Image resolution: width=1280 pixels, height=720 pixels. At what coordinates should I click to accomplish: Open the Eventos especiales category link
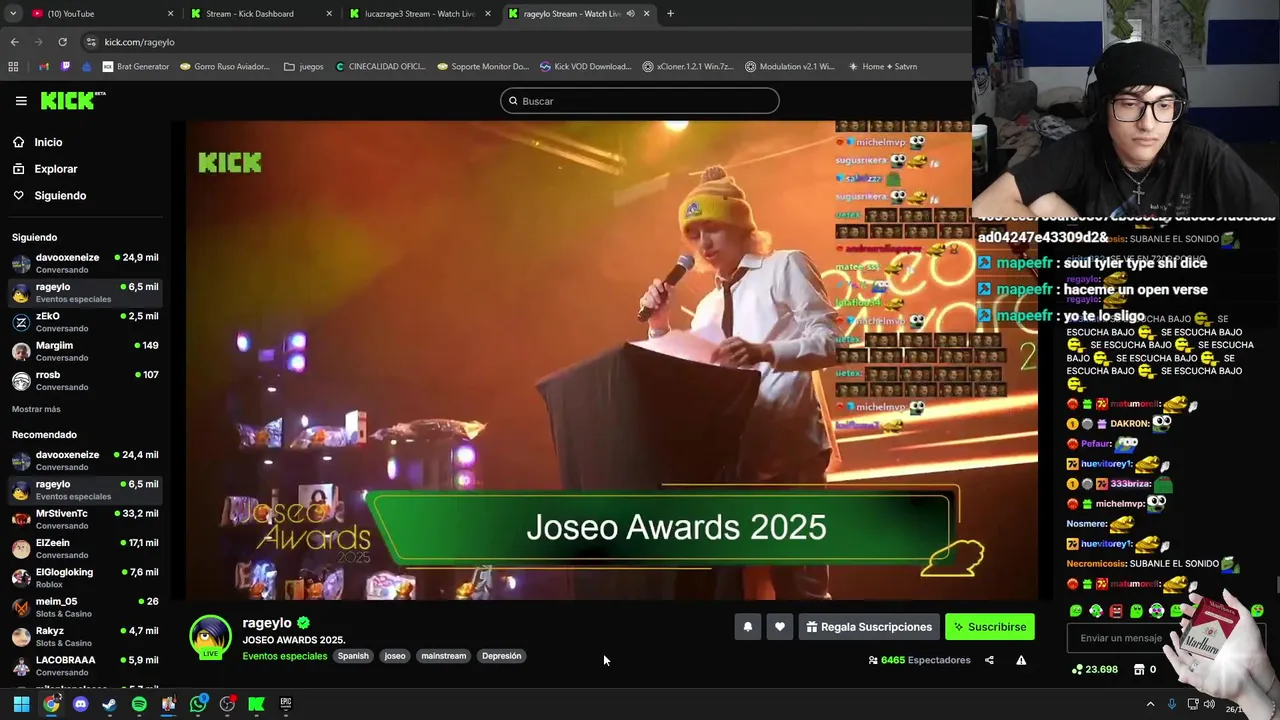pyautogui.click(x=284, y=656)
